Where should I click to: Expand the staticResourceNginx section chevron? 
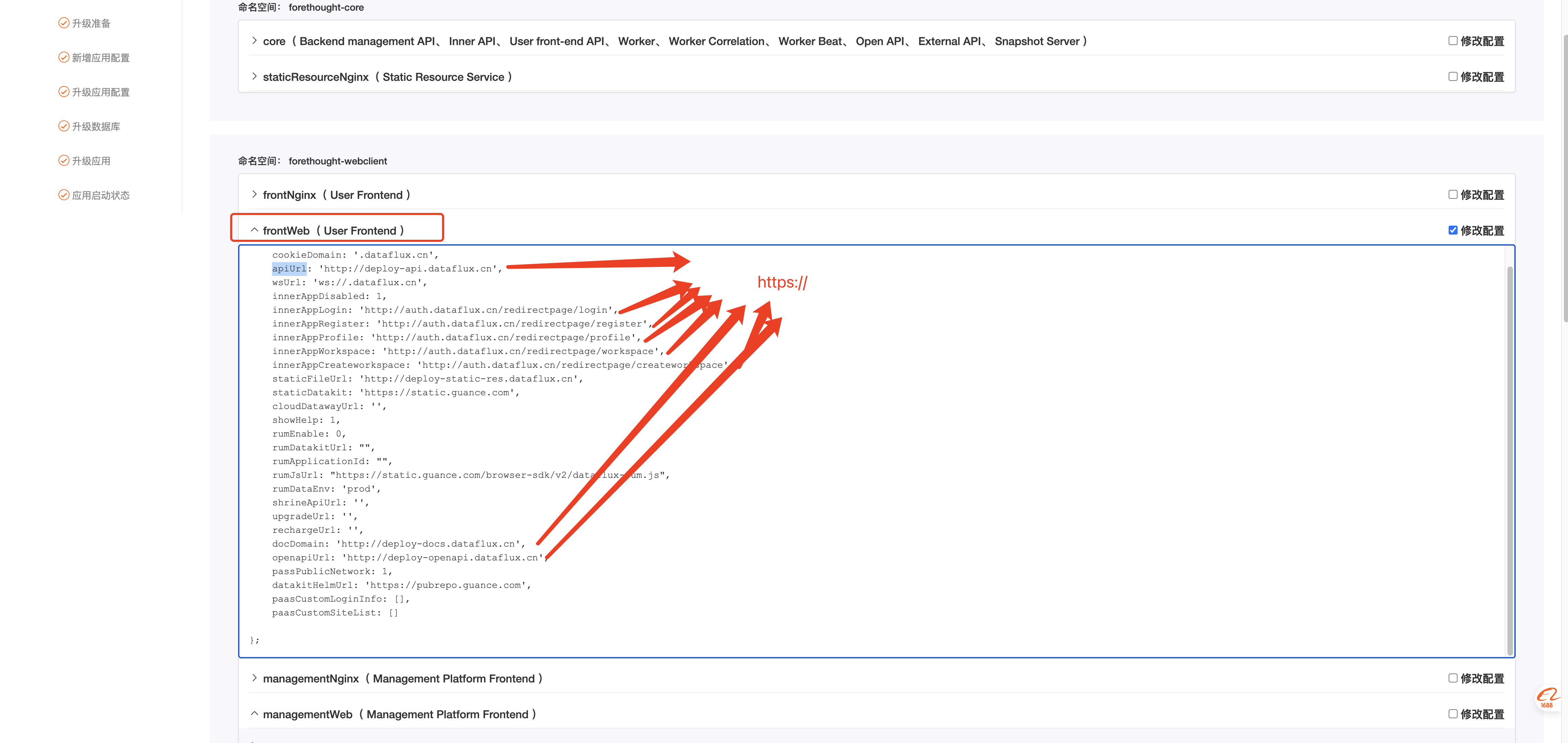tap(255, 77)
